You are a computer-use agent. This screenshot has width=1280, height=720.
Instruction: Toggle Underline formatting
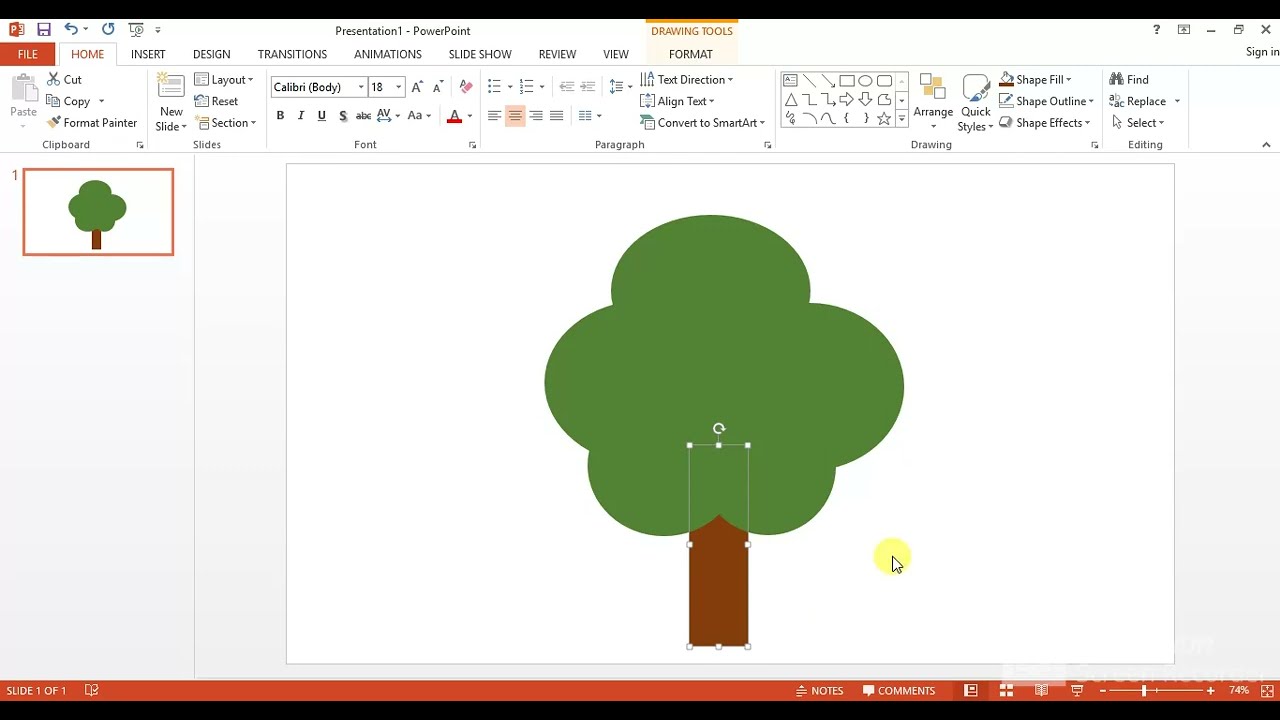322,116
